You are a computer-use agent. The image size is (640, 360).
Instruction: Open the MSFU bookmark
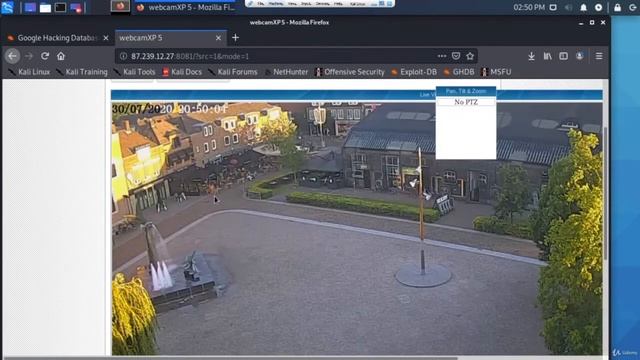coord(496,72)
